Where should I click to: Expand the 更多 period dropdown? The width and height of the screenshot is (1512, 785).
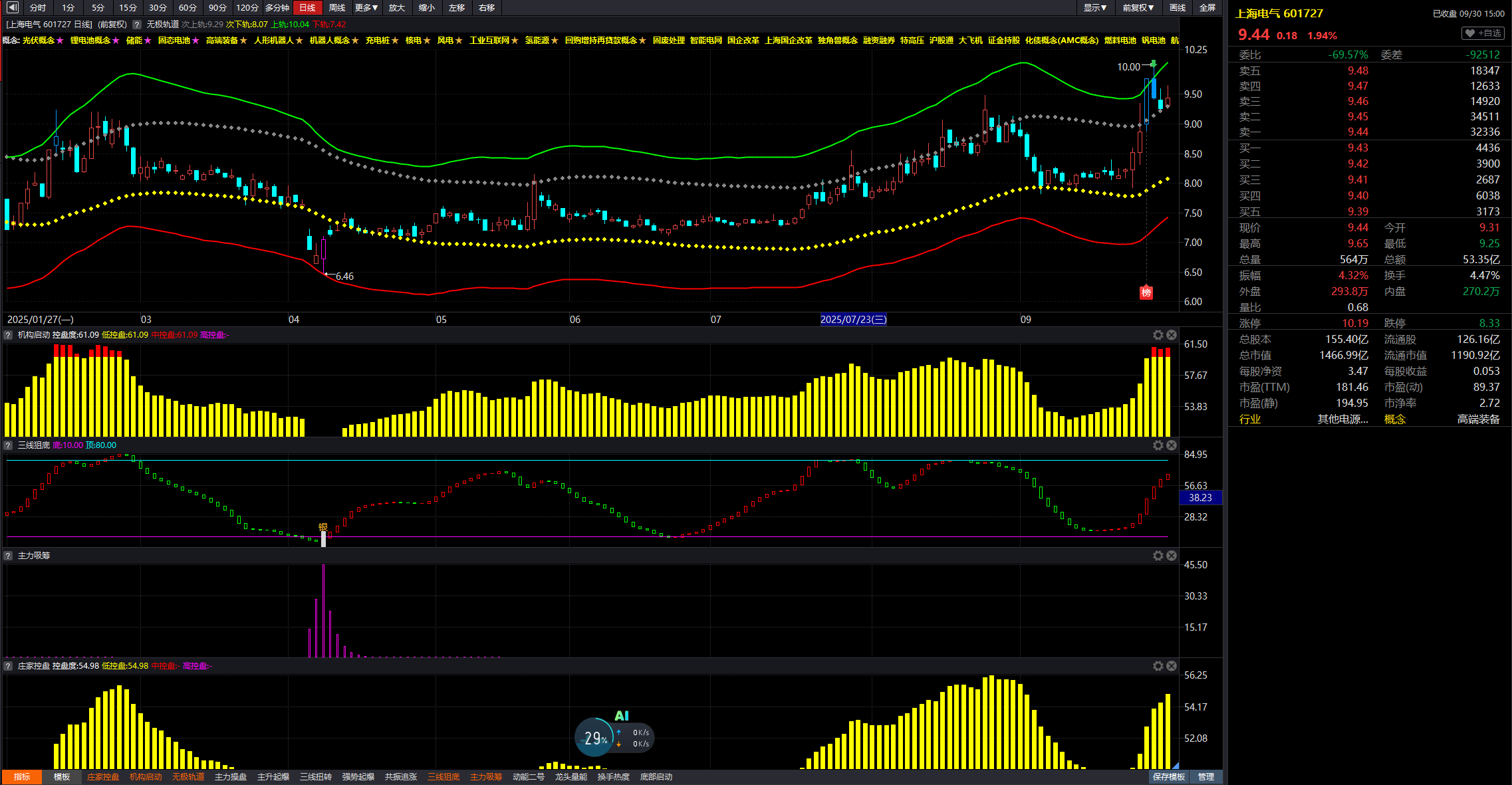(366, 7)
